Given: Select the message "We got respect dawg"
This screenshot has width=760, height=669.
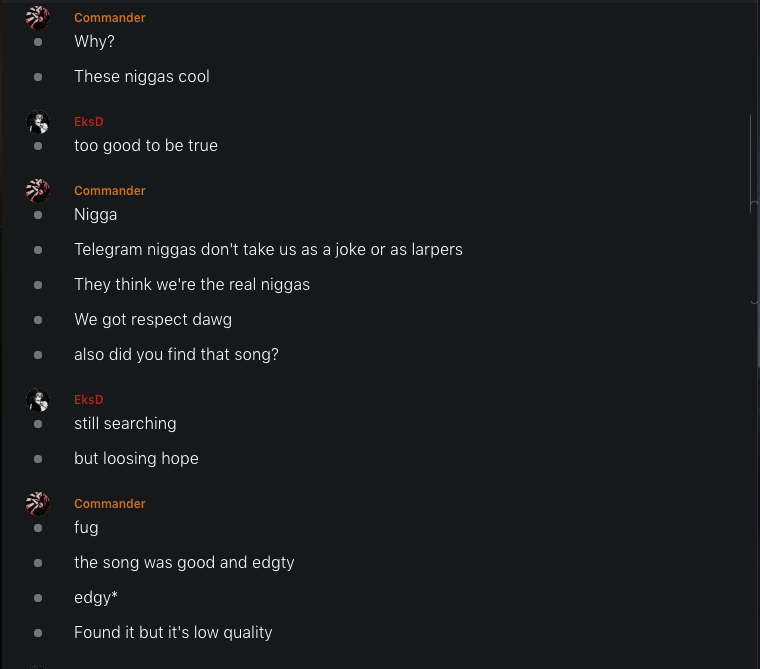Looking at the screenshot, I should click(x=153, y=320).
